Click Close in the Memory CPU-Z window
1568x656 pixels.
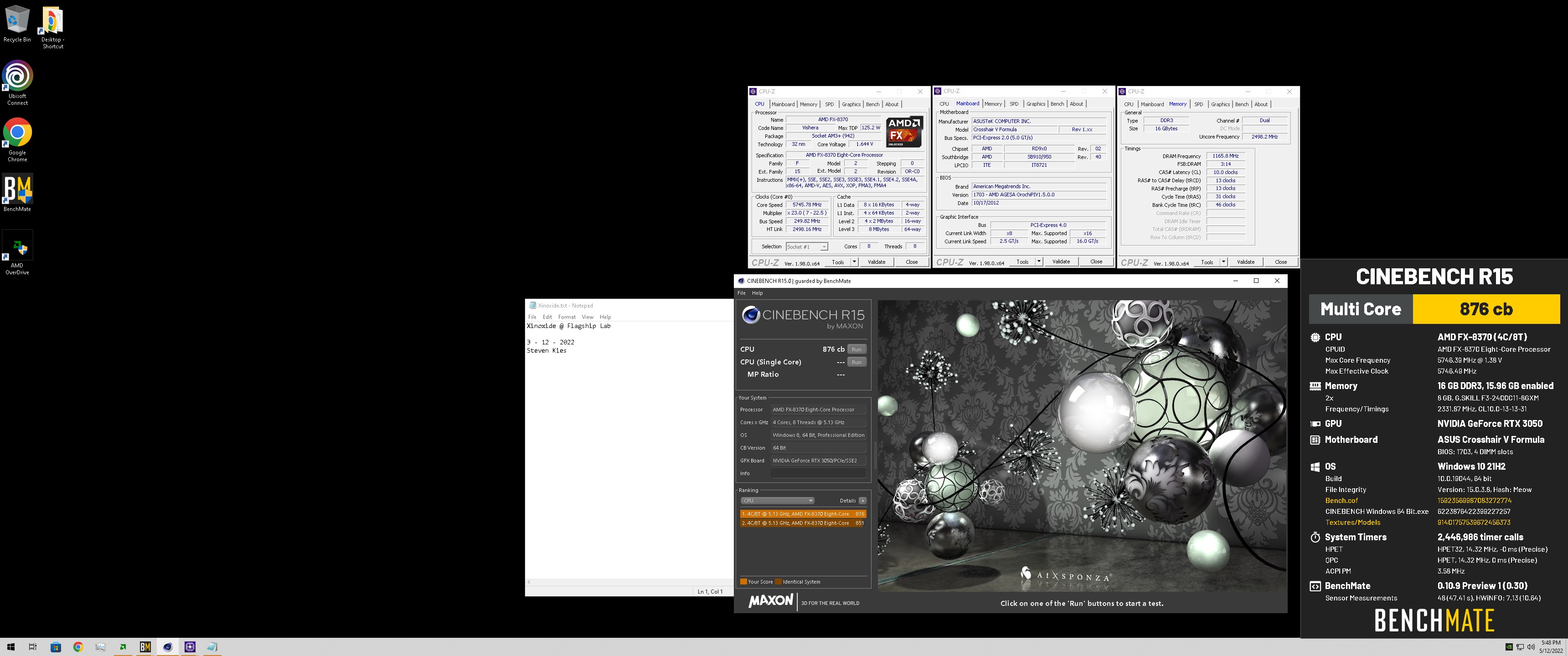(1281, 262)
